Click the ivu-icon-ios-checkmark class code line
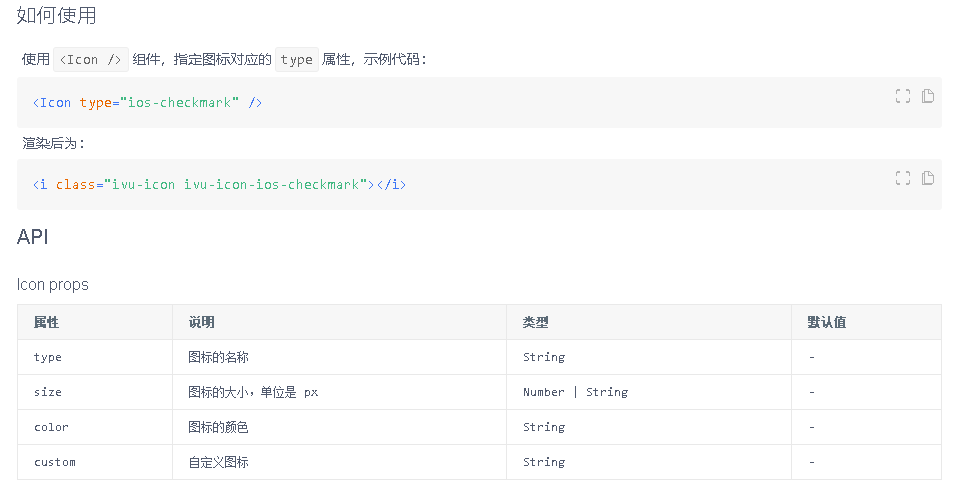 [219, 185]
